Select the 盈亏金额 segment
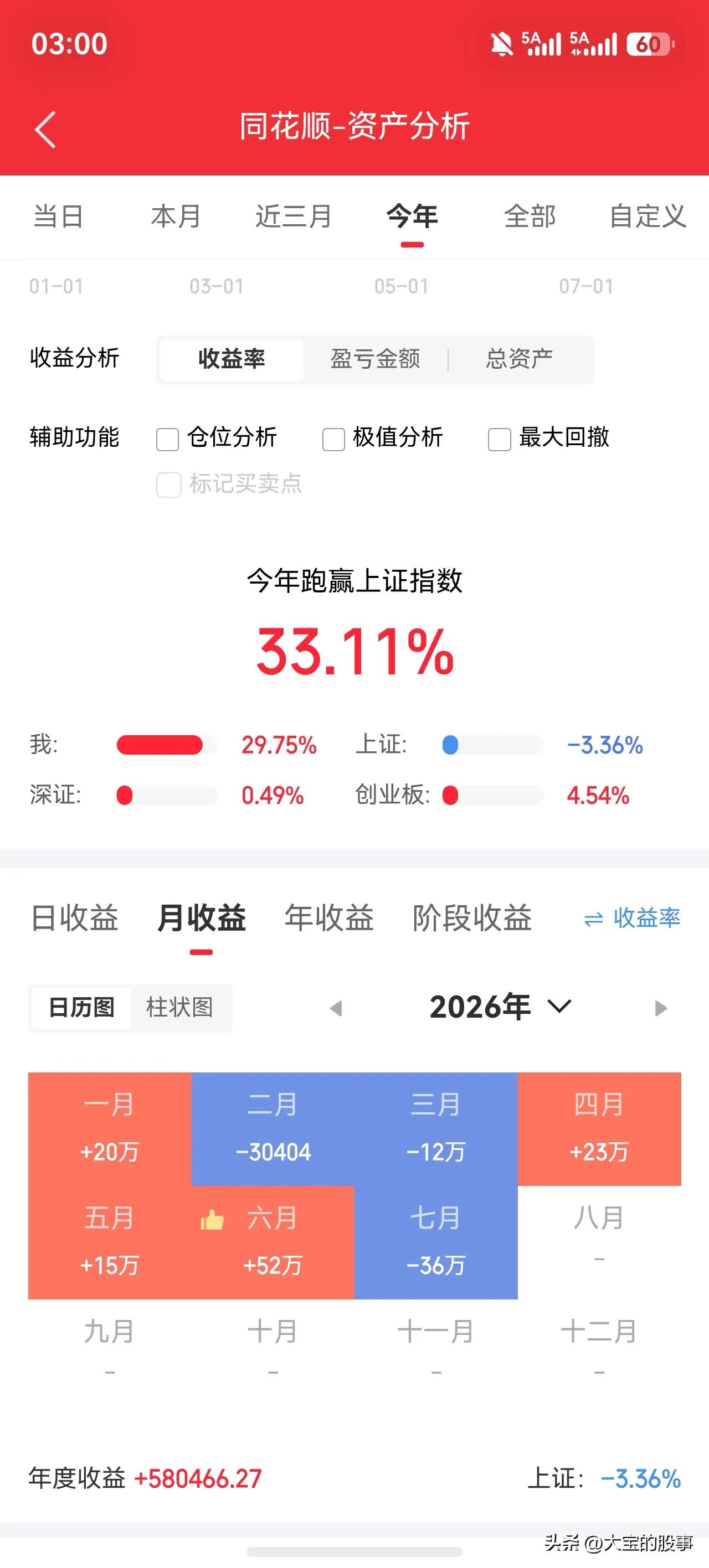 (x=375, y=359)
